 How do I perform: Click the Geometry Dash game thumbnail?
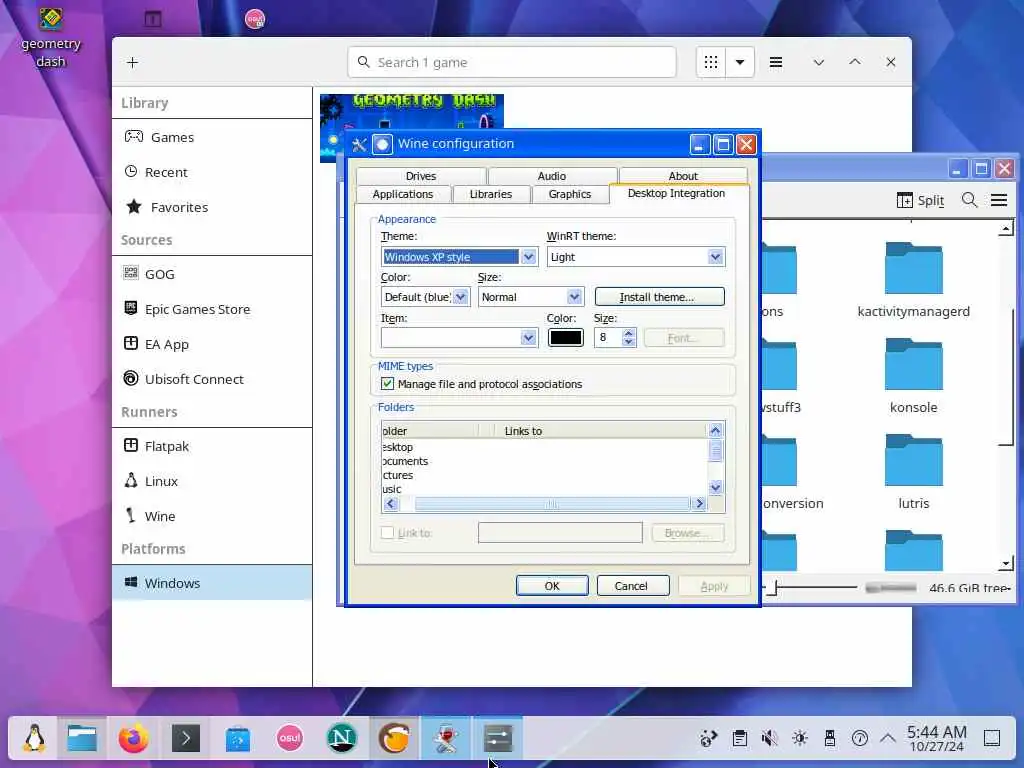(411, 112)
